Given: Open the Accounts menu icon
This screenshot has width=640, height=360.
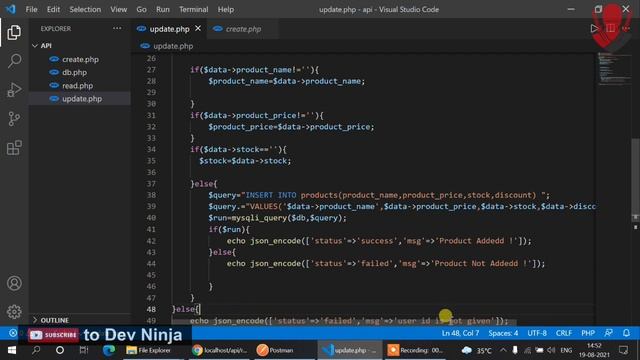Looking at the screenshot, I should pos(14,283).
